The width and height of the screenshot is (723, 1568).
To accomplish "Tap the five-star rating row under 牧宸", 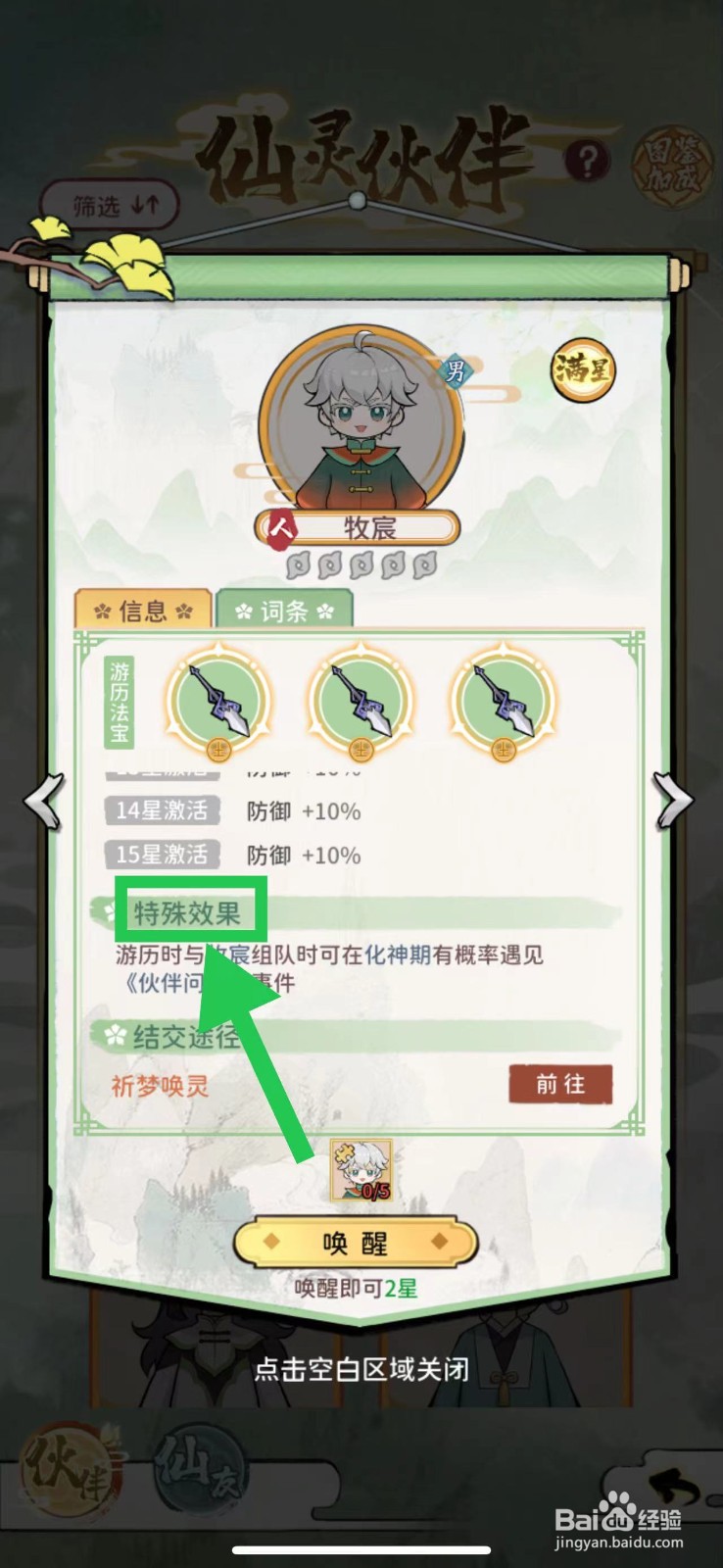I will (x=361, y=565).
